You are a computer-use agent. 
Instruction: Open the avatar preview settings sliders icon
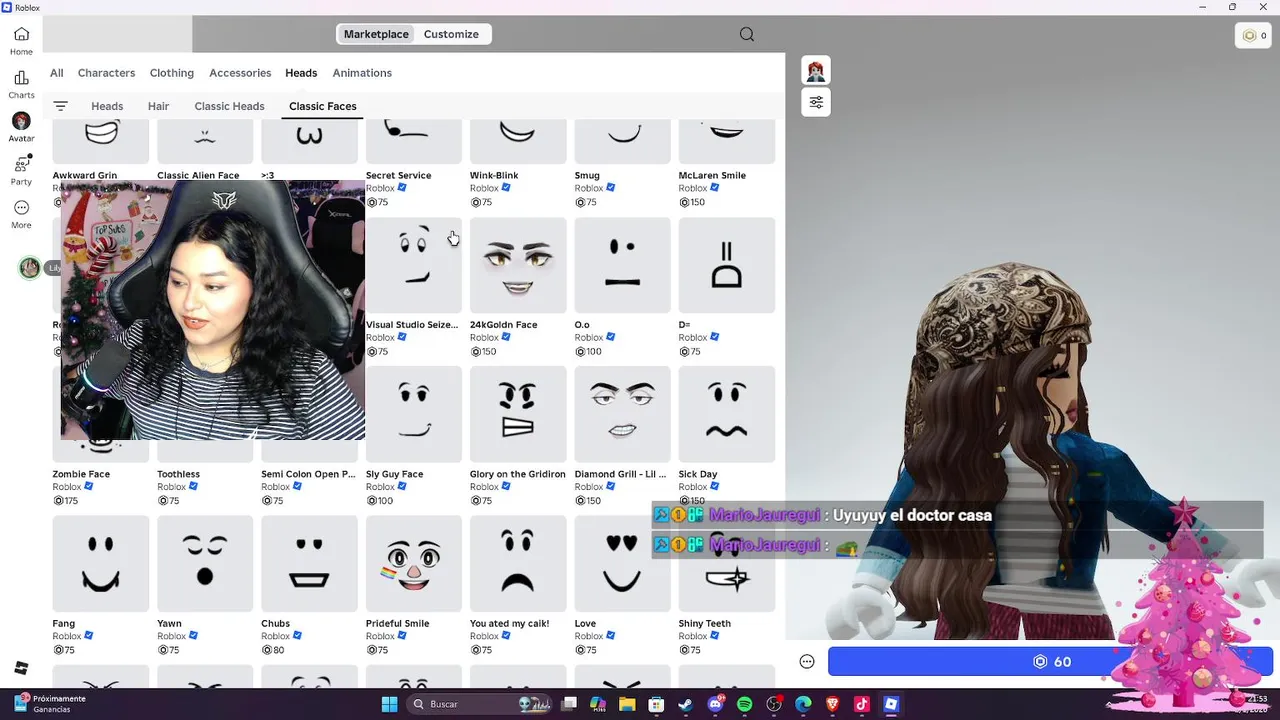(816, 102)
